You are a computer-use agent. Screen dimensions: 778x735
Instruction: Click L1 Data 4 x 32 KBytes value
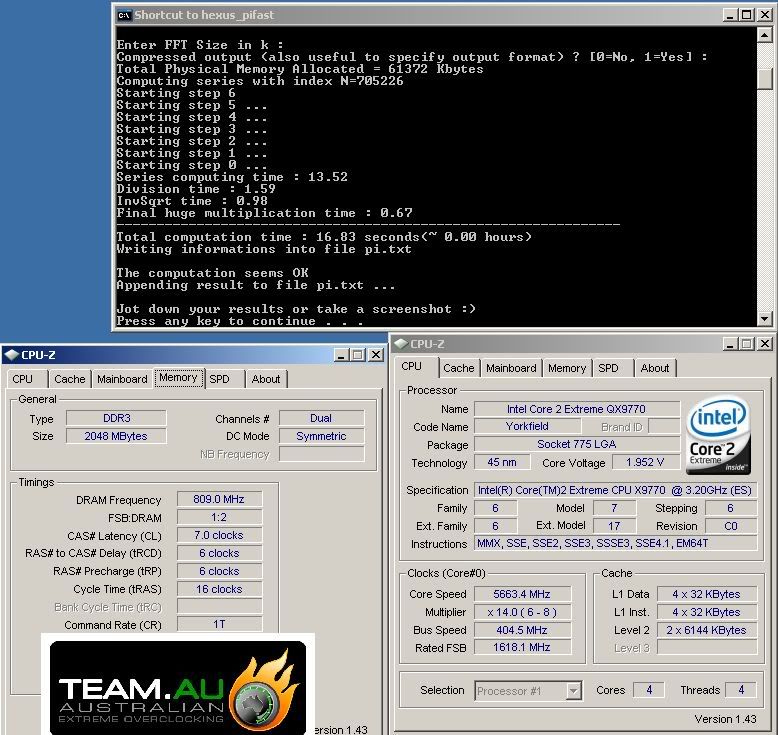tap(707, 594)
